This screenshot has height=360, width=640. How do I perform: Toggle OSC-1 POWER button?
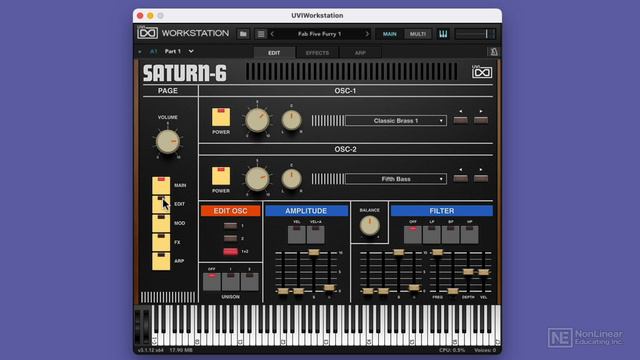pos(221,118)
